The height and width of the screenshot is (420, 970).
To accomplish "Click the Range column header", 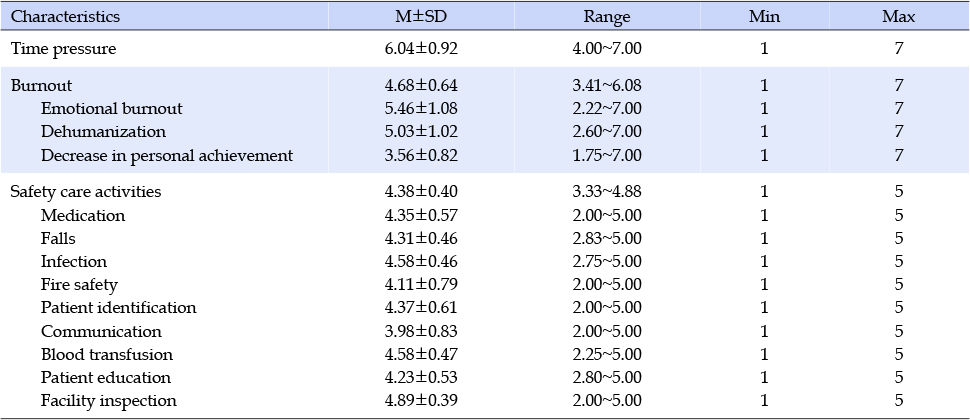I will click(607, 17).
